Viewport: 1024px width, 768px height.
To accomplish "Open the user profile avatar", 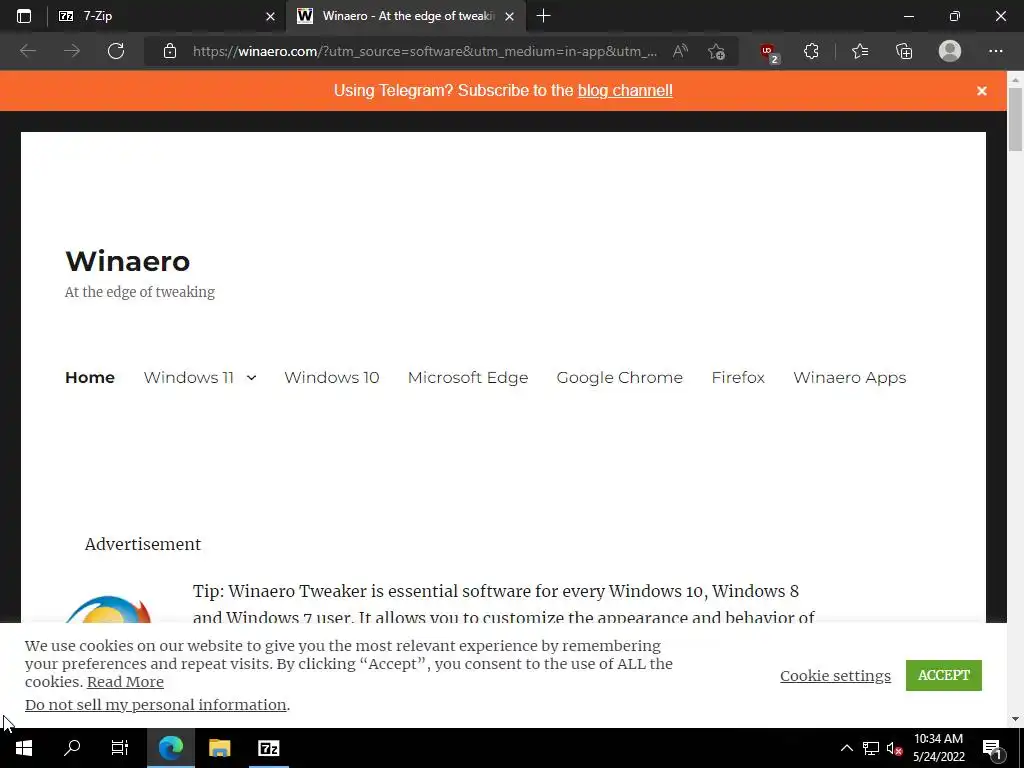I will [x=950, y=51].
